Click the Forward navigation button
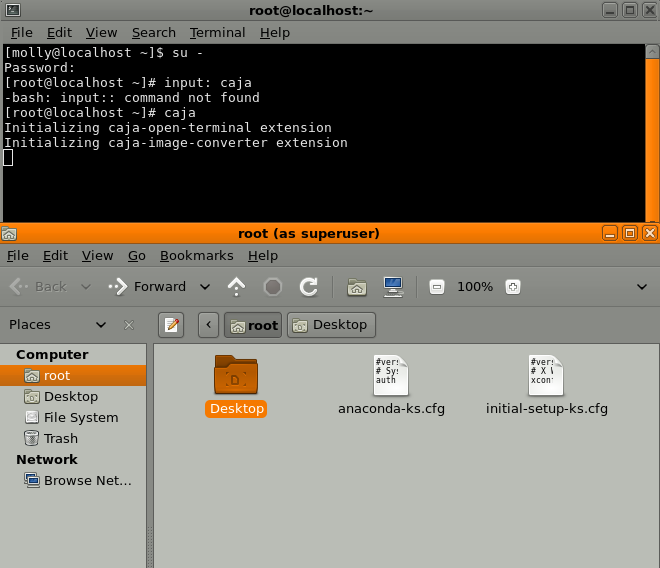660x568 pixels. click(x=147, y=287)
